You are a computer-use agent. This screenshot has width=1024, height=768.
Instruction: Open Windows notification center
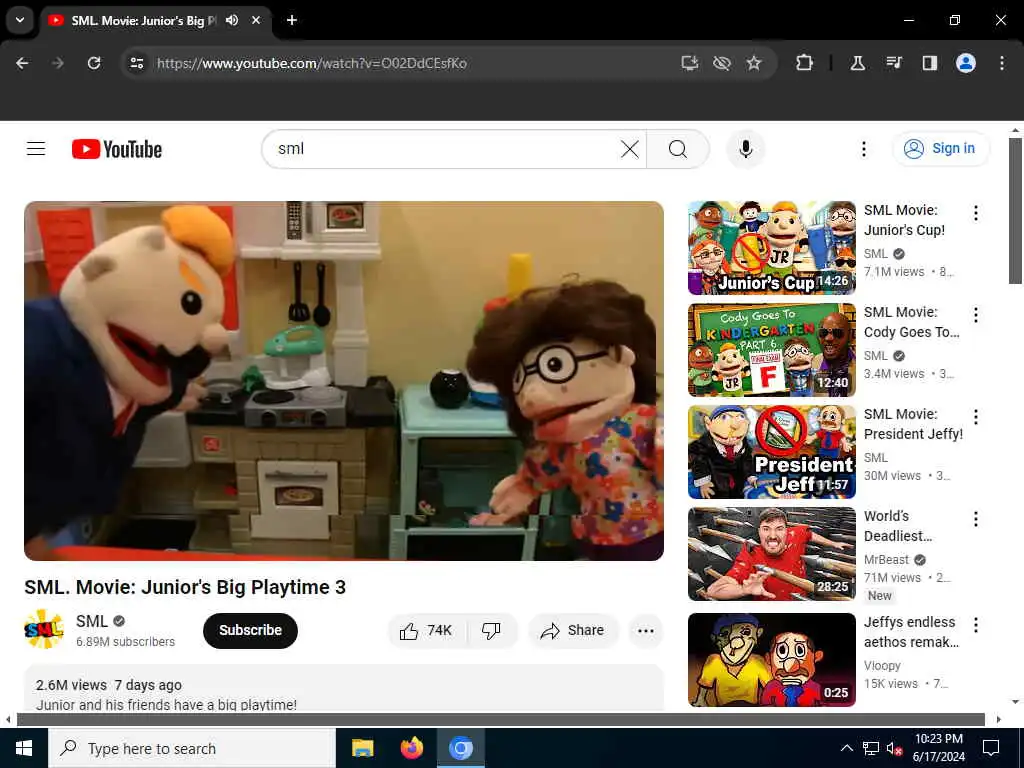pos(991,748)
